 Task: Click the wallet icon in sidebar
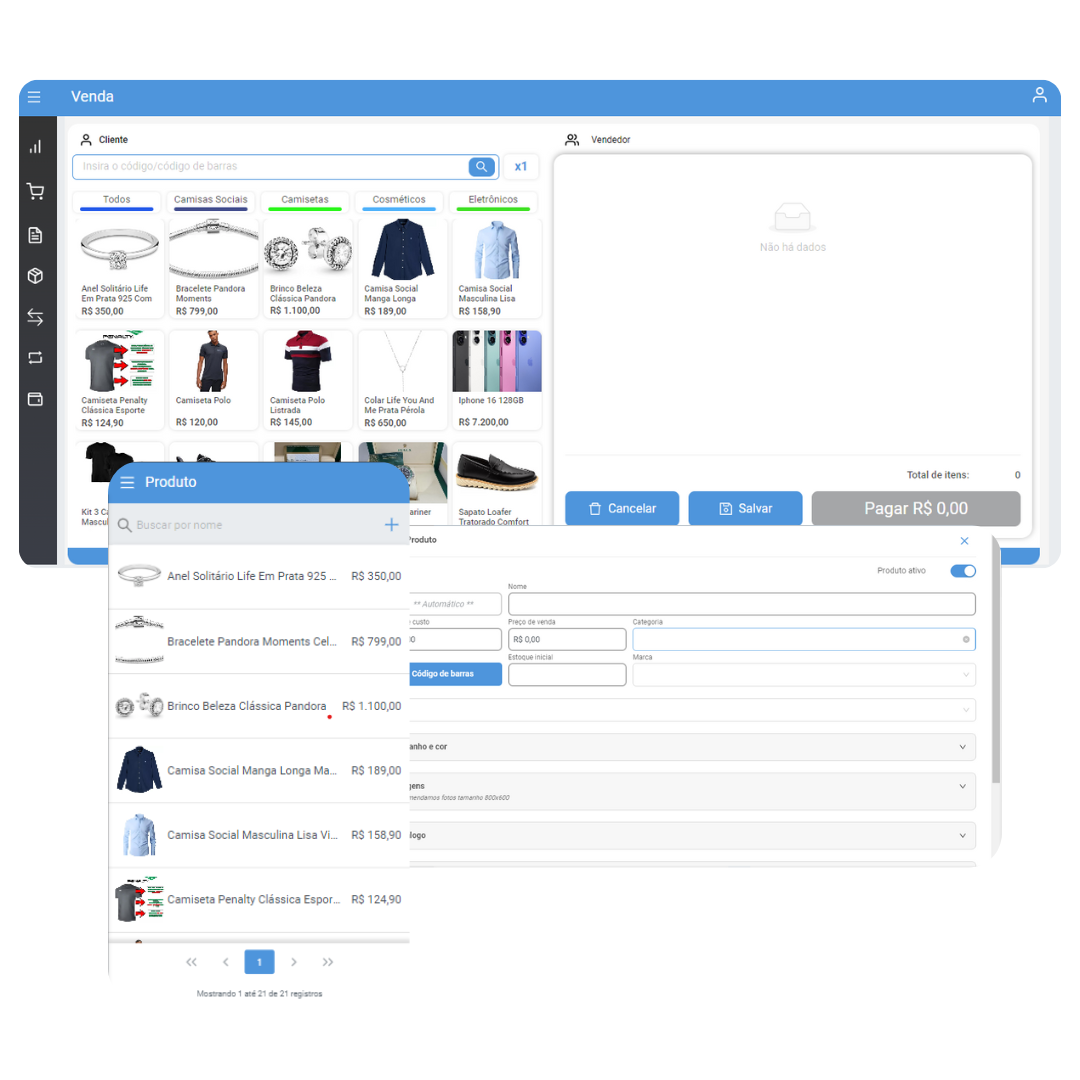(35, 399)
